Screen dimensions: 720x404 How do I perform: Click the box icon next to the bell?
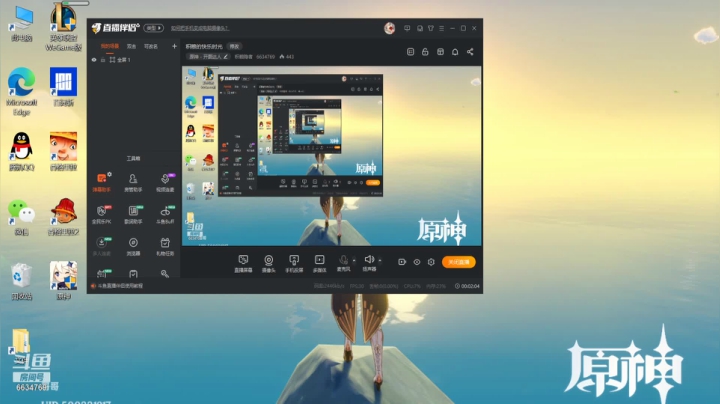(440, 52)
